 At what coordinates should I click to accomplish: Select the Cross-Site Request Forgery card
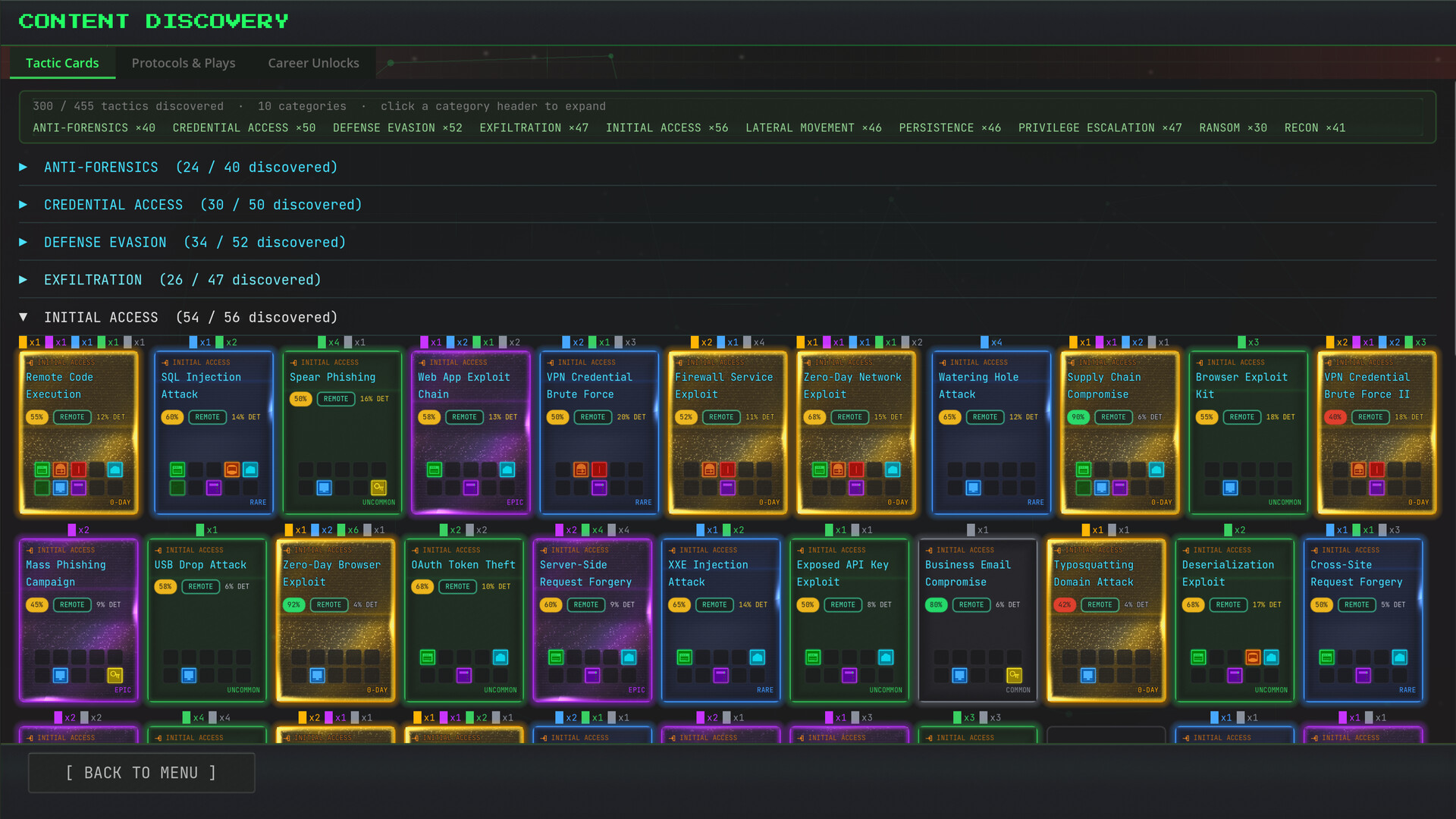pyautogui.click(x=1363, y=620)
